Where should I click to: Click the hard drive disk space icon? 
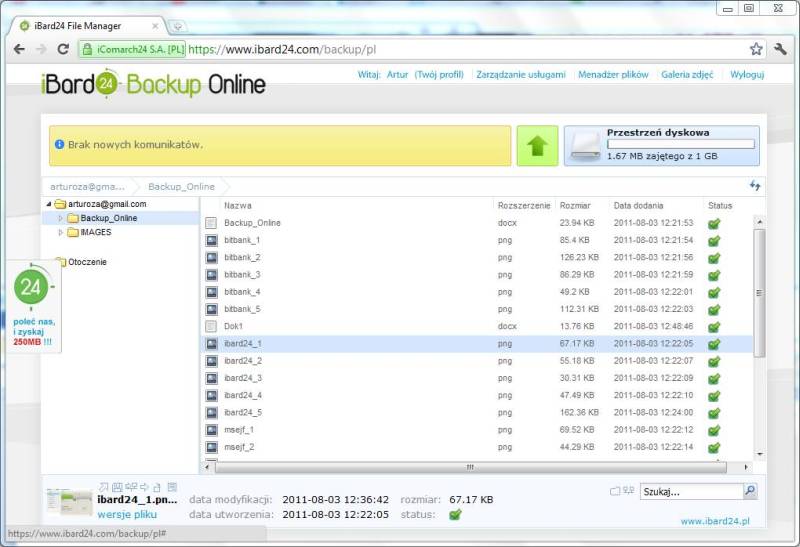pyautogui.click(x=585, y=146)
